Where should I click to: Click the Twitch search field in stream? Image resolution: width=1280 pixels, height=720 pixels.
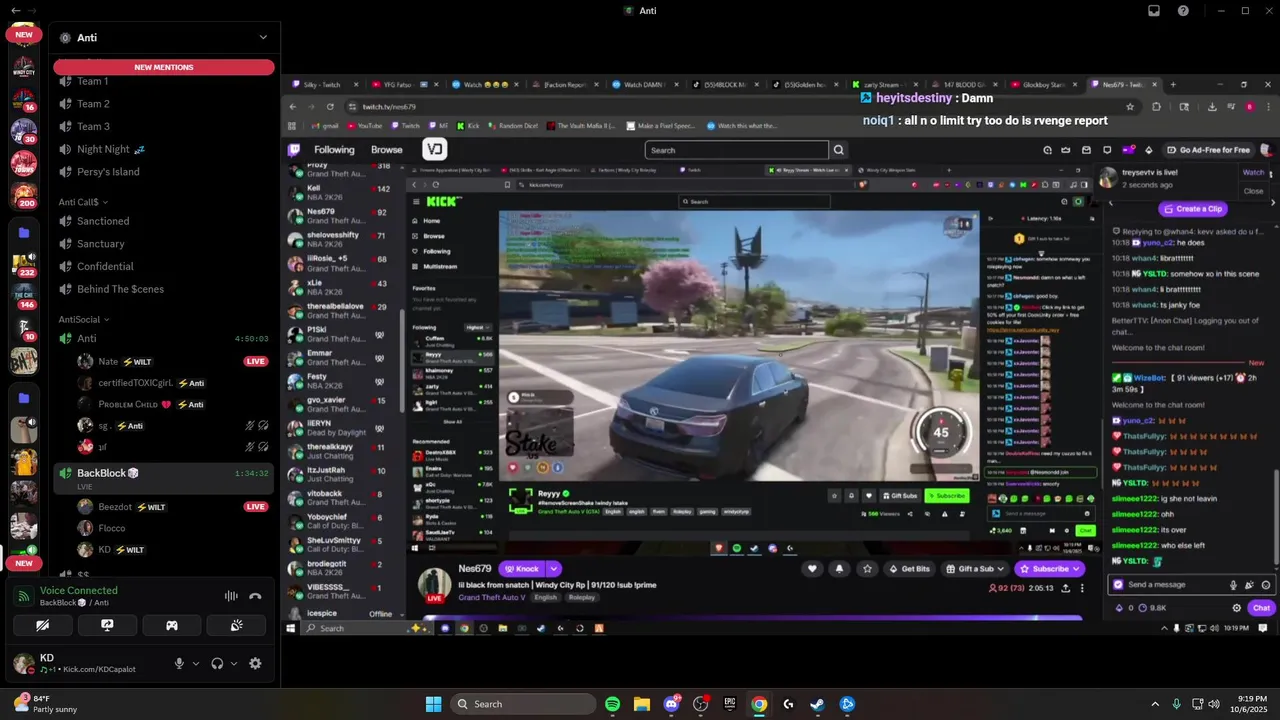tap(737, 150)
